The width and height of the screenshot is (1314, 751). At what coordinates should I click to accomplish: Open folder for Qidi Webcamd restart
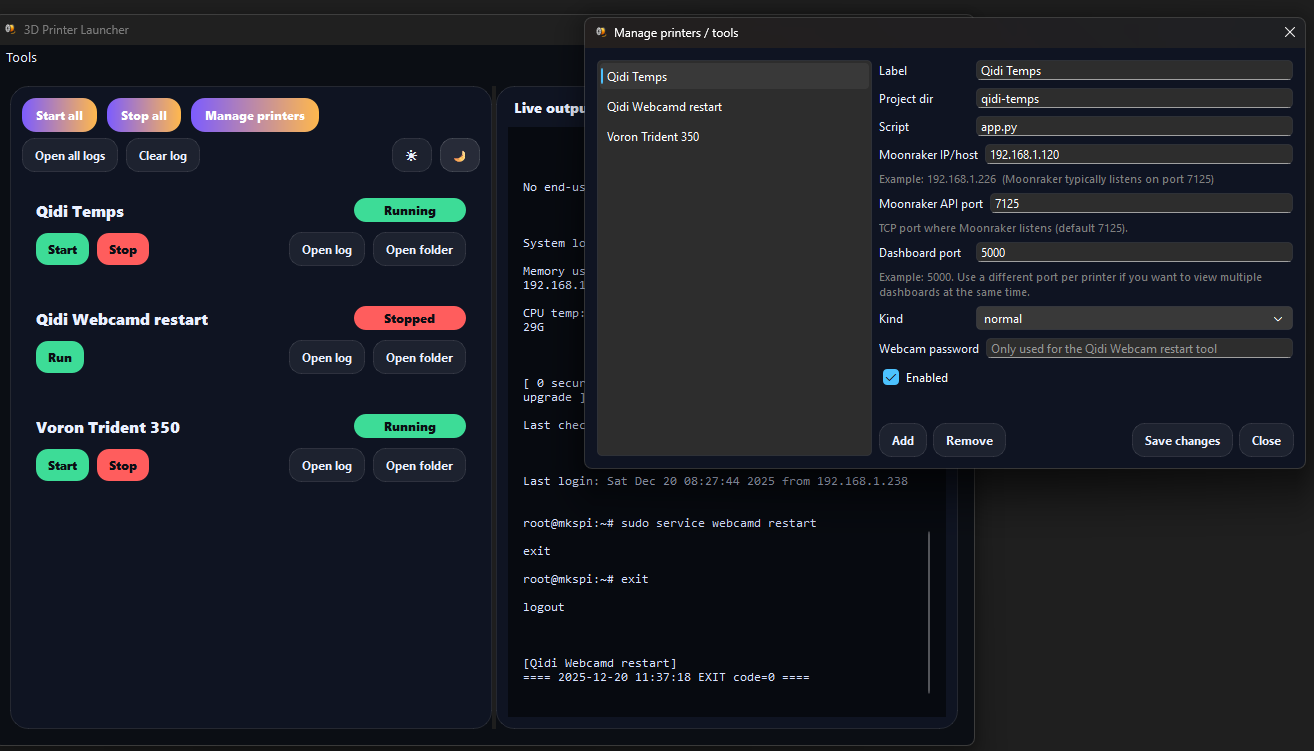pyautogui.click(x=419, y=357)
